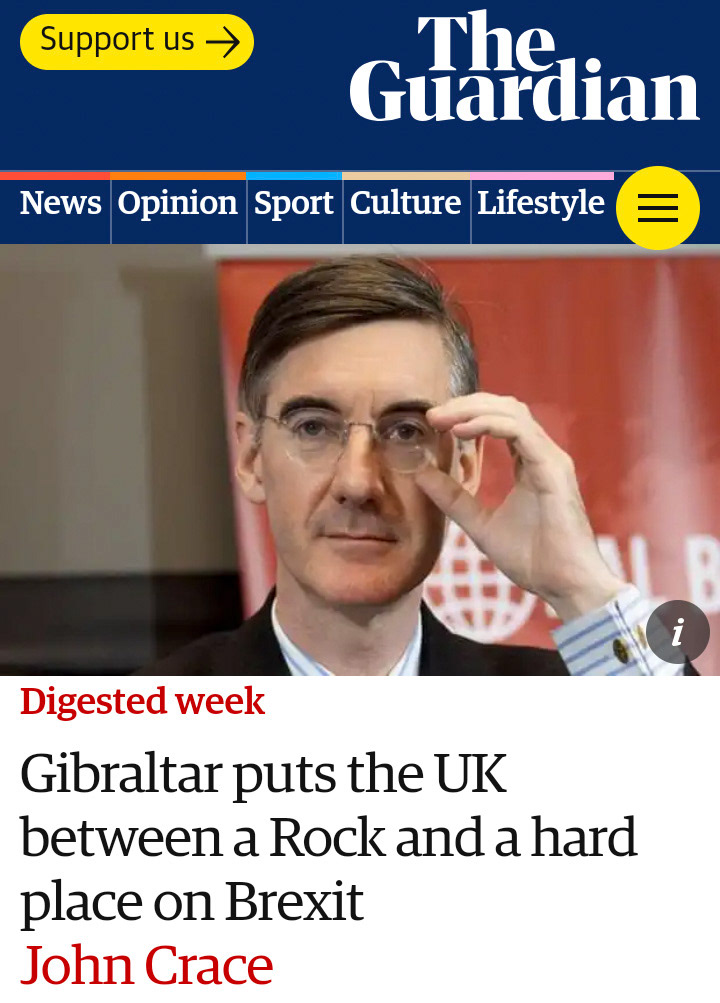This screenshot has height=1003, width=720.
Task: Show image info via the i icon
Action: (677, 632)
